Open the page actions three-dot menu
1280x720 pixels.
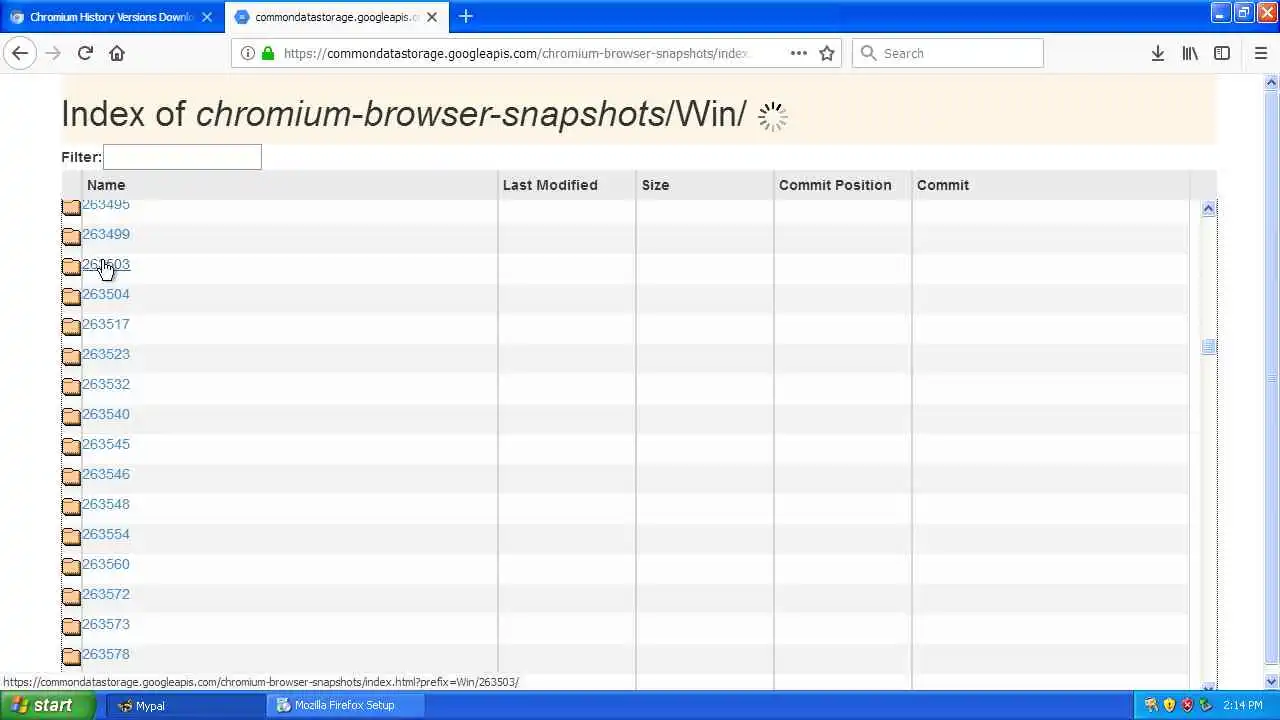[798, 53]
